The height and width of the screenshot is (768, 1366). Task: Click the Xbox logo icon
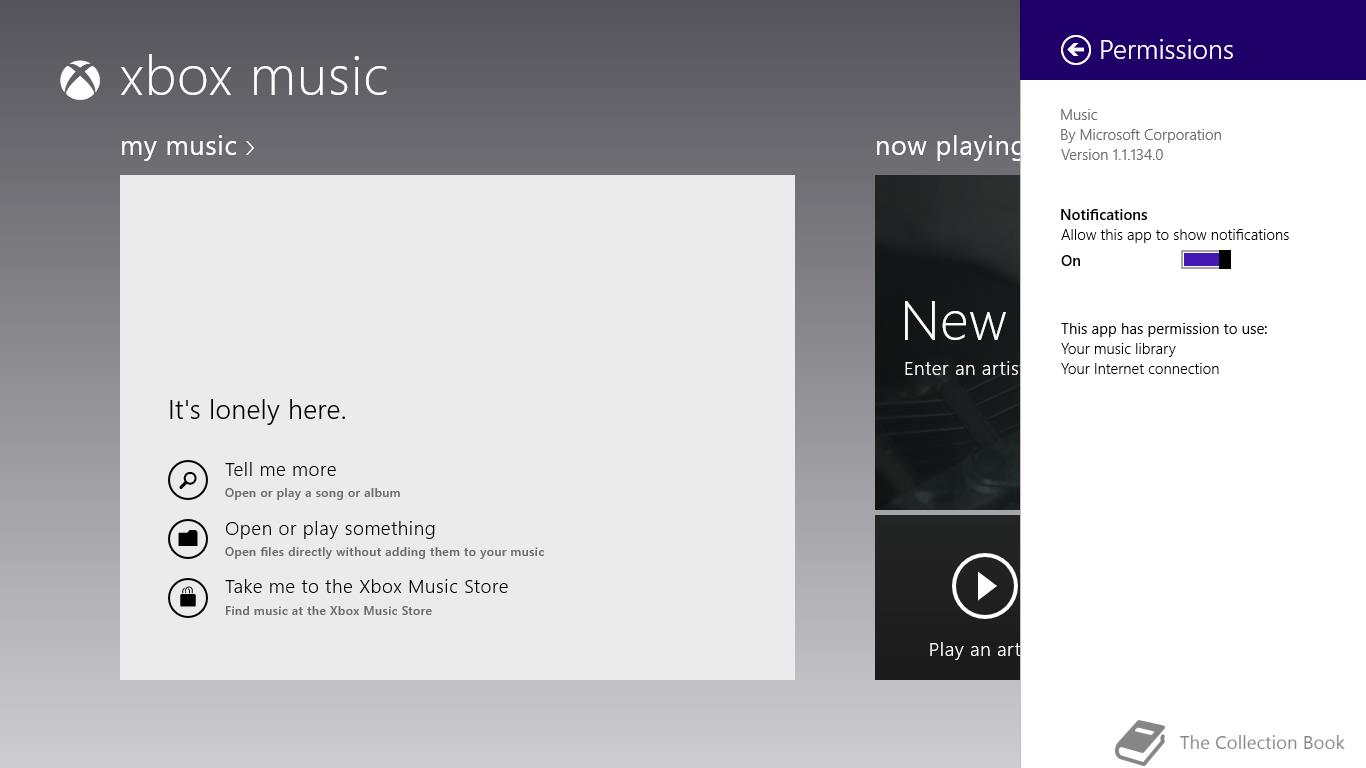click(x=80, y=80)
